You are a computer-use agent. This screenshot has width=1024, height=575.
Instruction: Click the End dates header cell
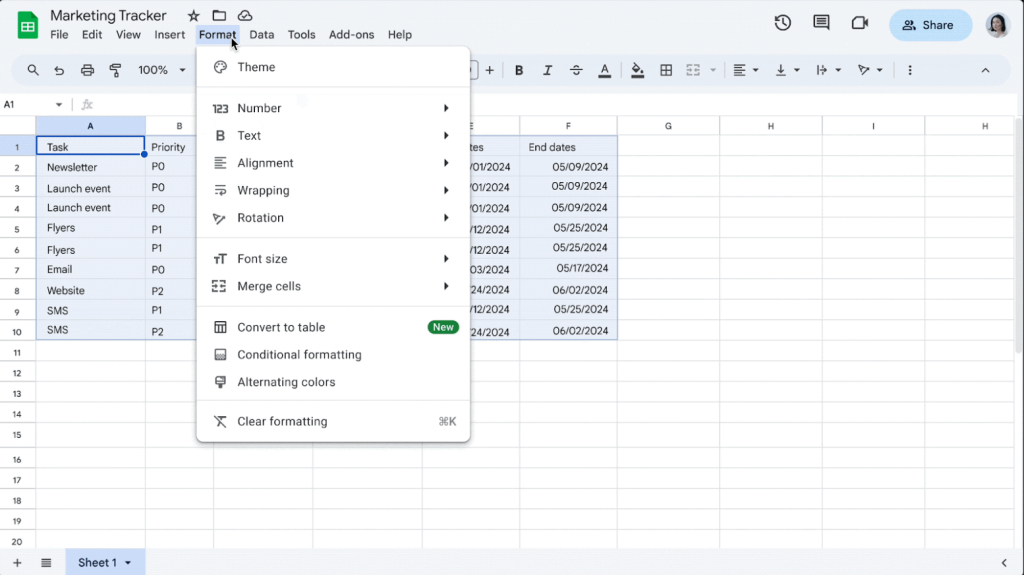(x=568, y=147)
